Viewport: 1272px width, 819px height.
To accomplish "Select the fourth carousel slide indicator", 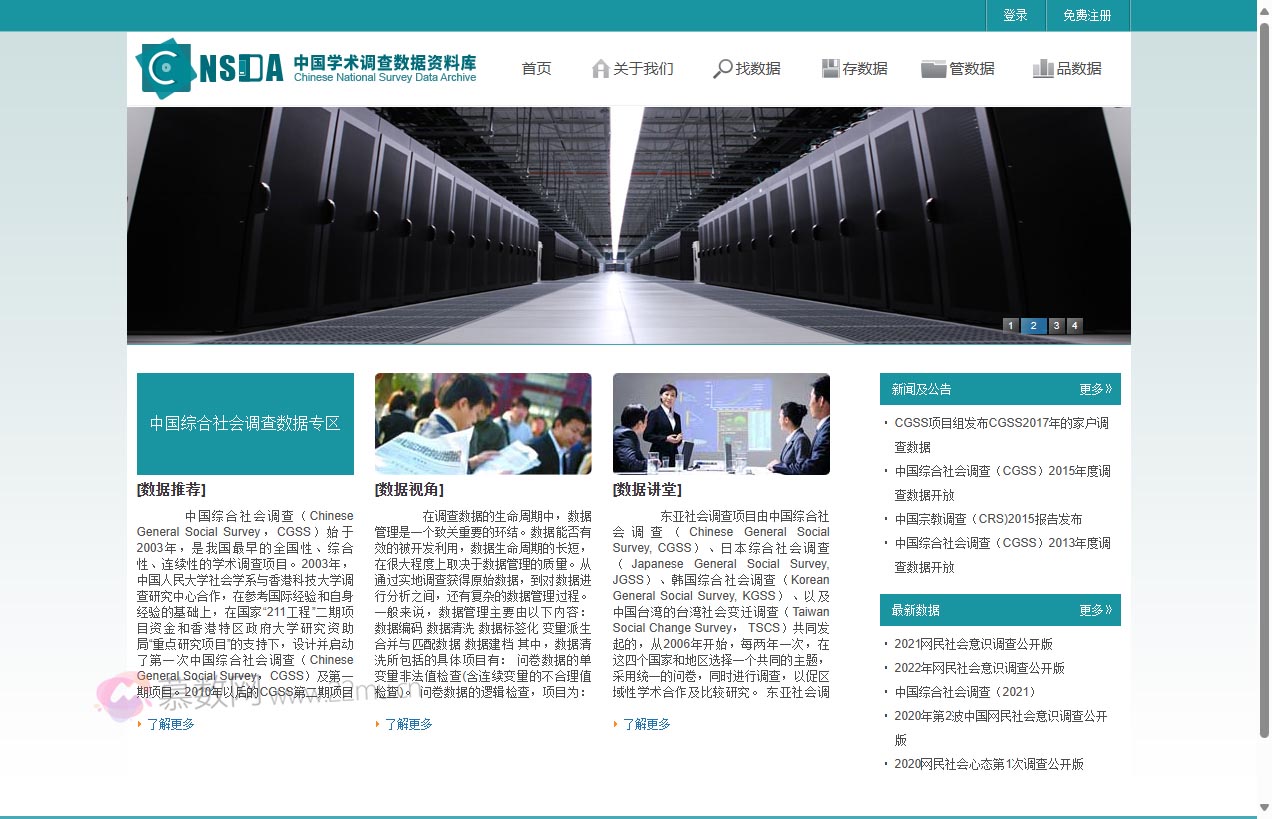I will pos(1074,325).
